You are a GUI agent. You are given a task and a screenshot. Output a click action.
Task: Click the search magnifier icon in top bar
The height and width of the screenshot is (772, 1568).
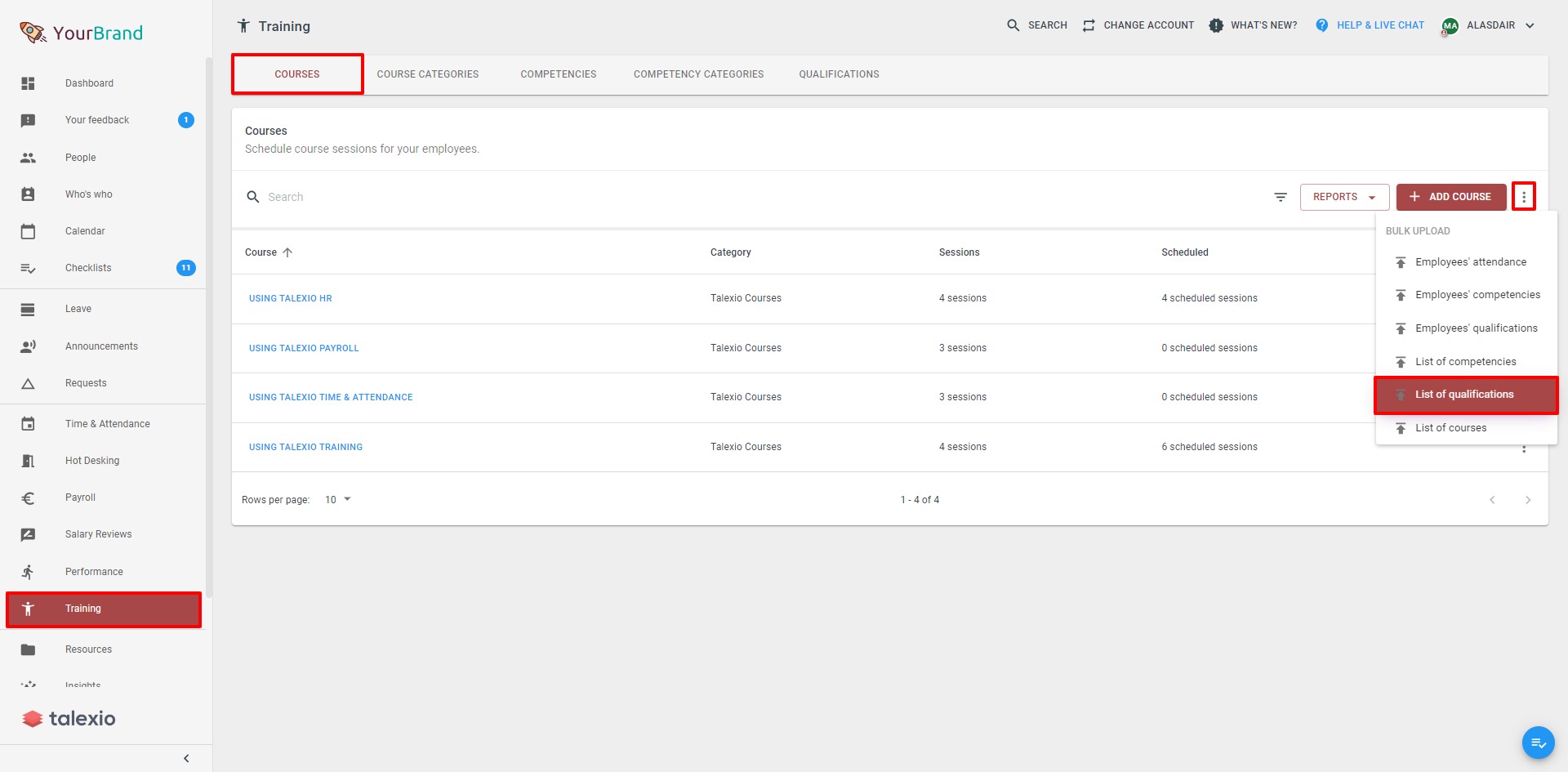point(1013,25)
